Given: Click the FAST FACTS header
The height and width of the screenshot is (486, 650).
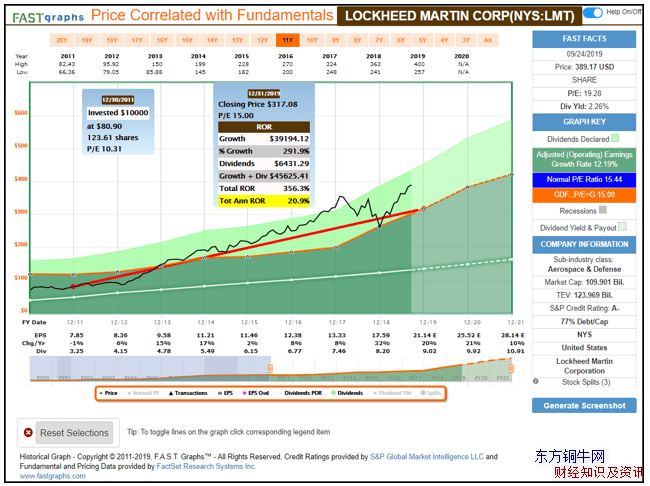Looking at the screenshot, I should [584, 39].
